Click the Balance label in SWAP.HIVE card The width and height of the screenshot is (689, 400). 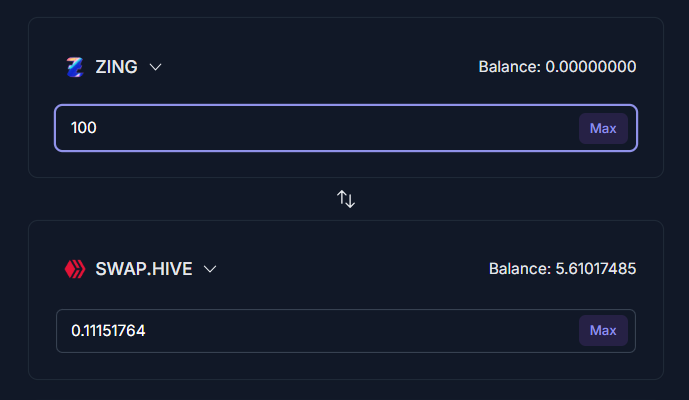point(519,269)
